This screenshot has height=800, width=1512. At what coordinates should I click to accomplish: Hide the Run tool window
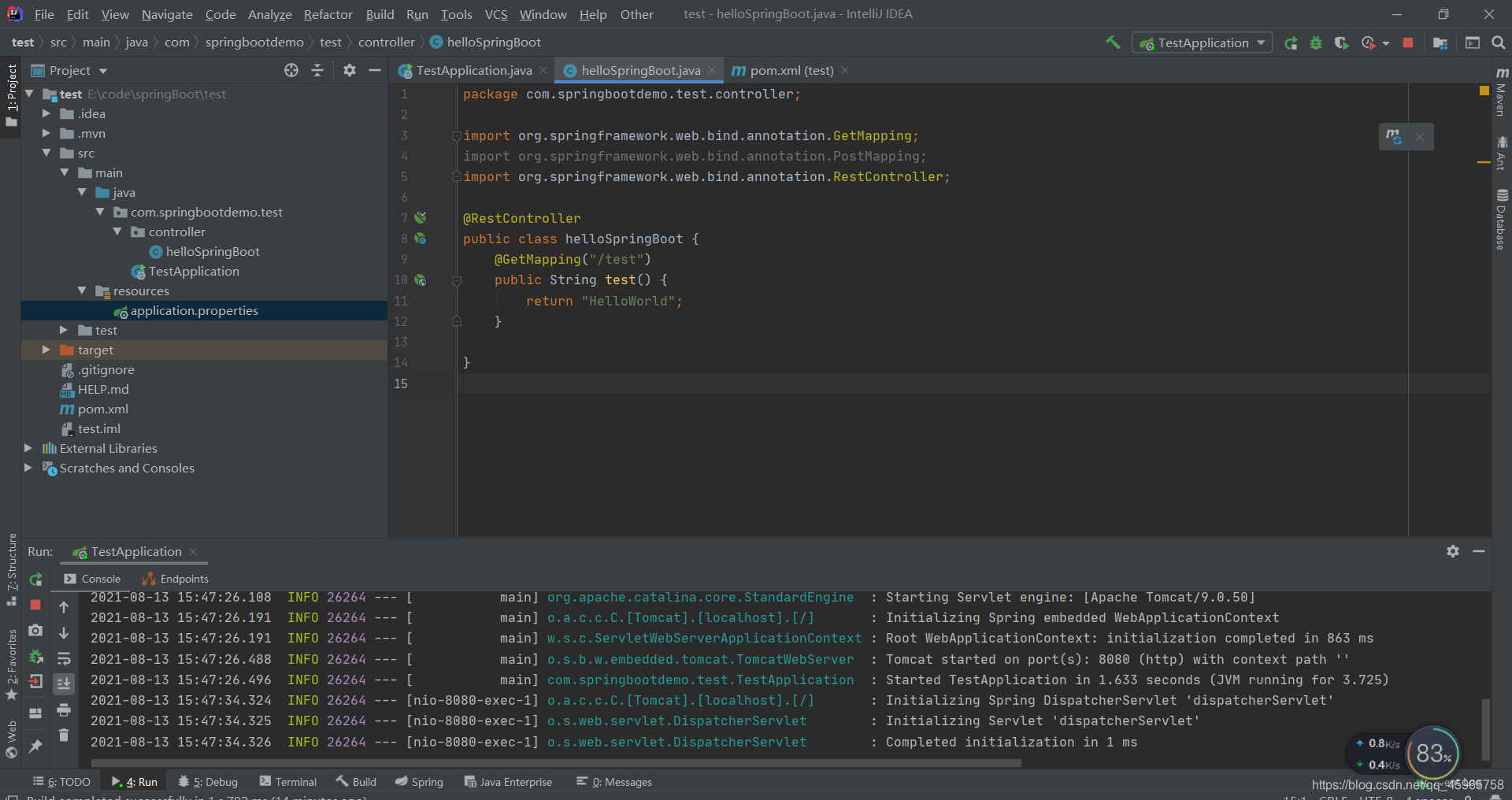coord(1479,551)
